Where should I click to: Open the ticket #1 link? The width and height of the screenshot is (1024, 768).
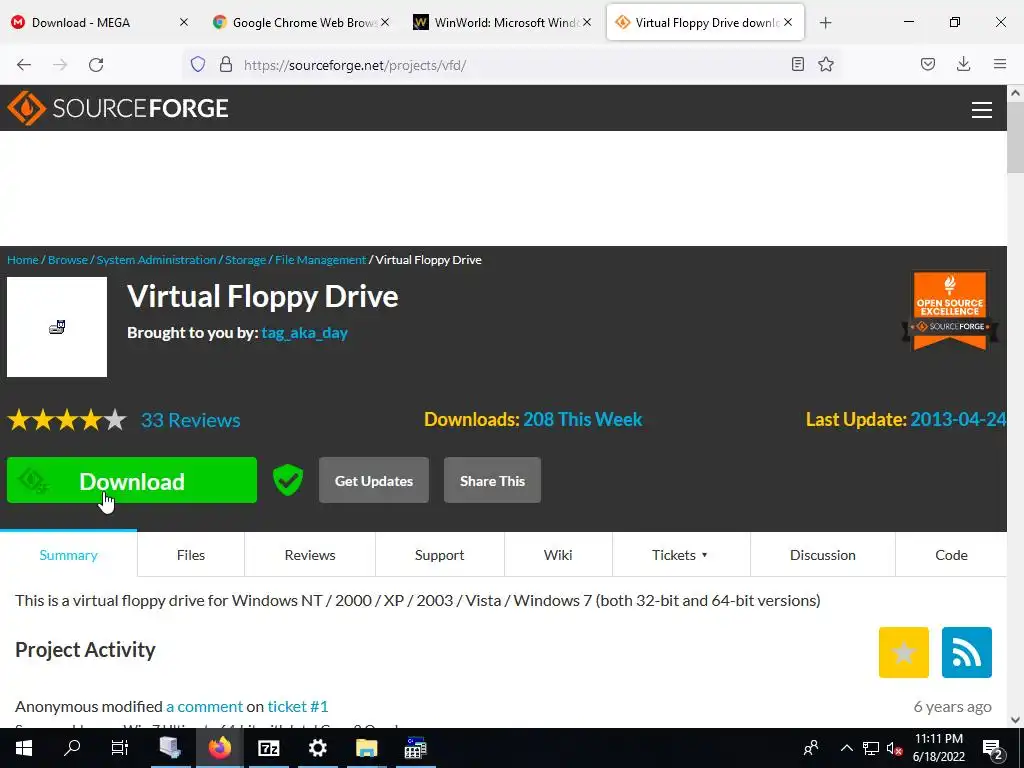pyautogui.click(x=298, y=706)
